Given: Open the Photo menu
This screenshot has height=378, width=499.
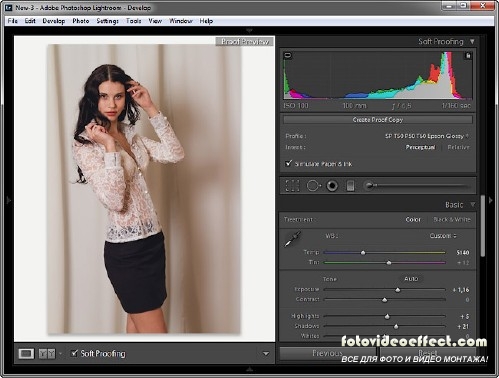Looking at the screenshot, I should click(x=81, y=21).
